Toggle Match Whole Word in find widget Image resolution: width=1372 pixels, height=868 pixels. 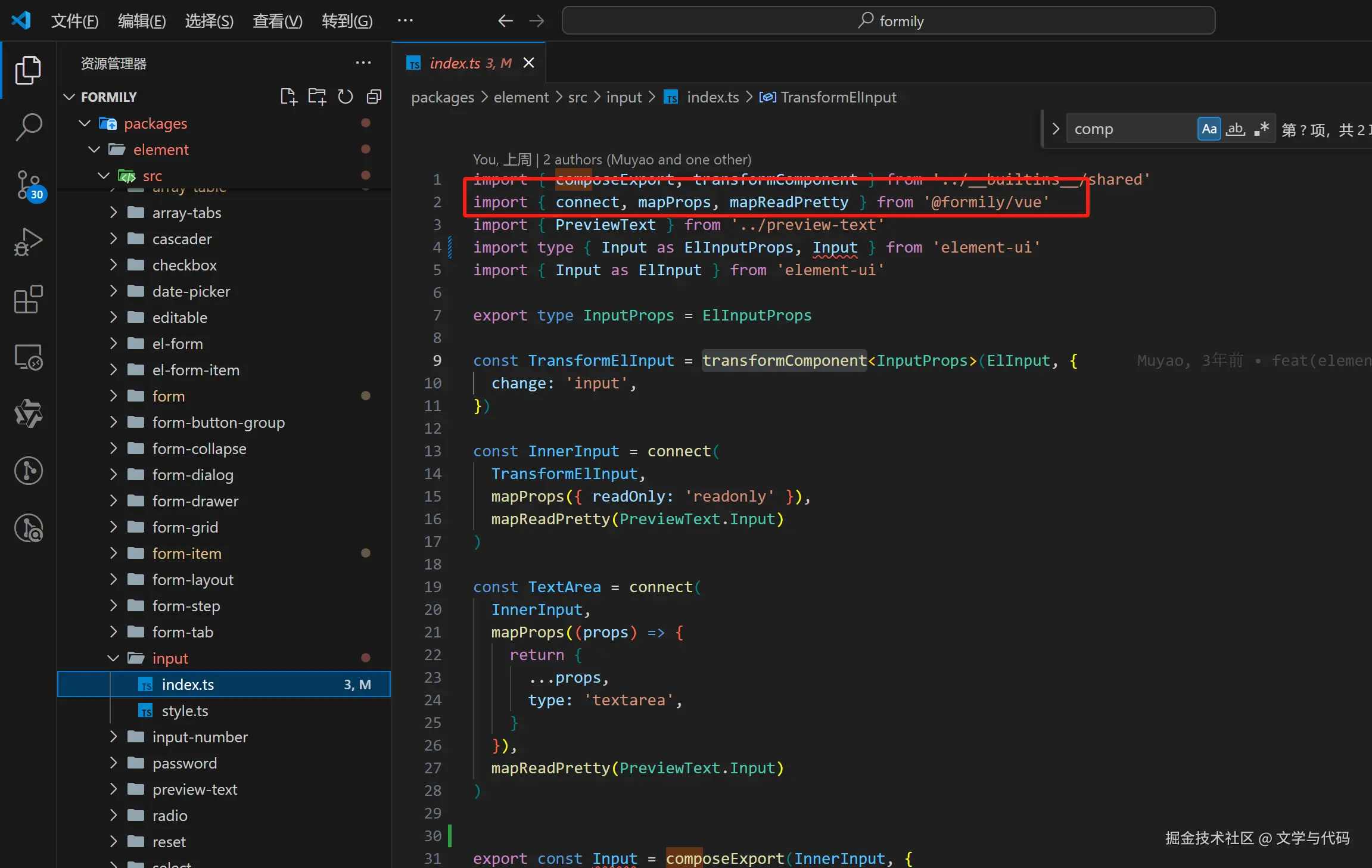click(1235, 129)
